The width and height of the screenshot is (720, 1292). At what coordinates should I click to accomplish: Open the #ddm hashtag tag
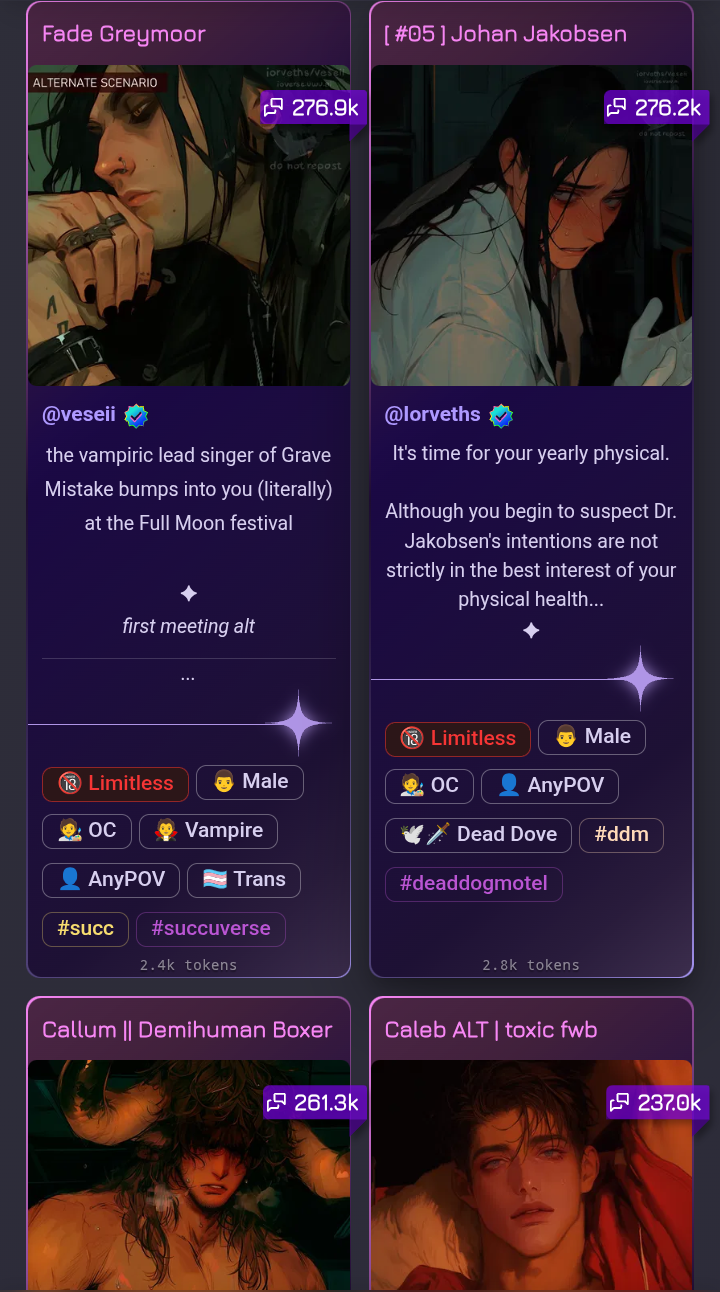622,835
